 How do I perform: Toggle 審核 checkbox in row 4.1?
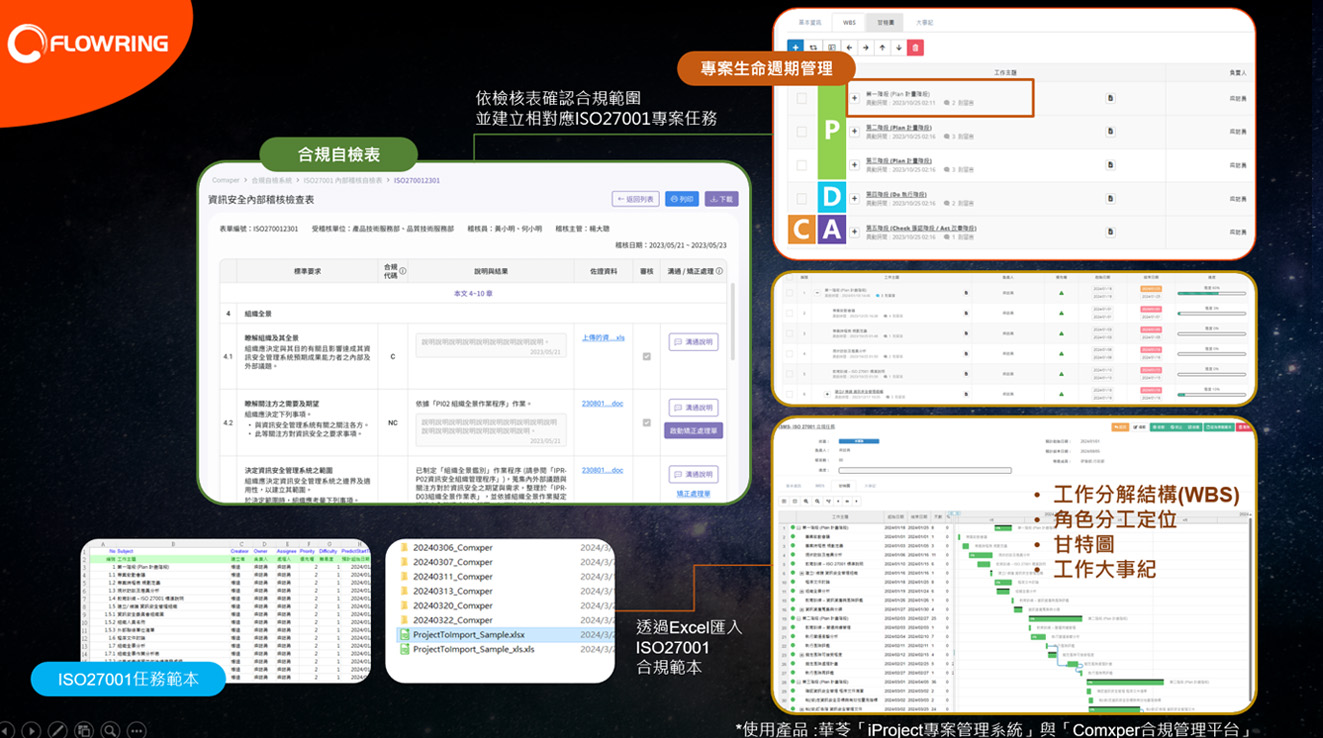[x=646, y=356]
